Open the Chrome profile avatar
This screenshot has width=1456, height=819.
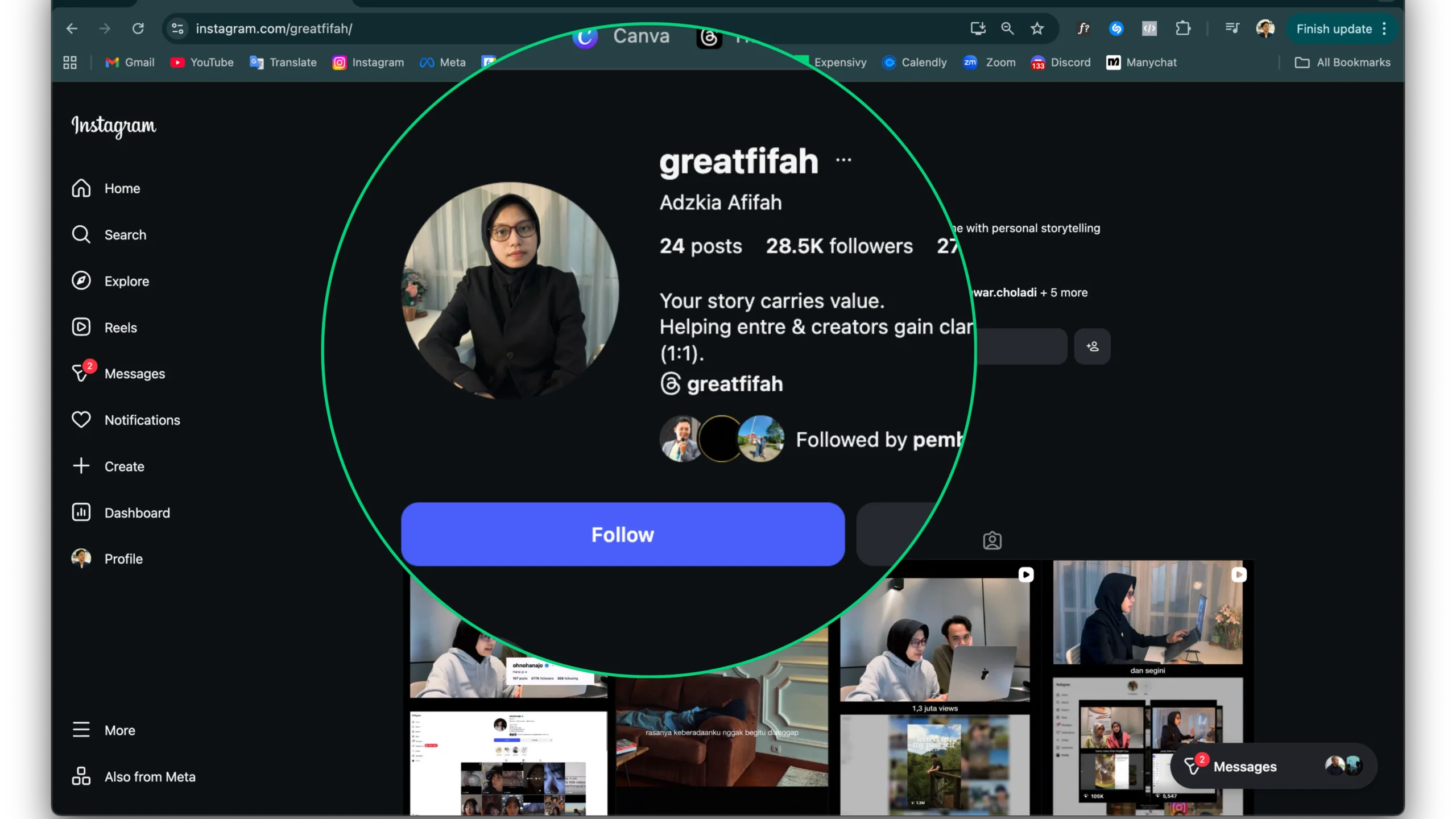coord(1265,28)
